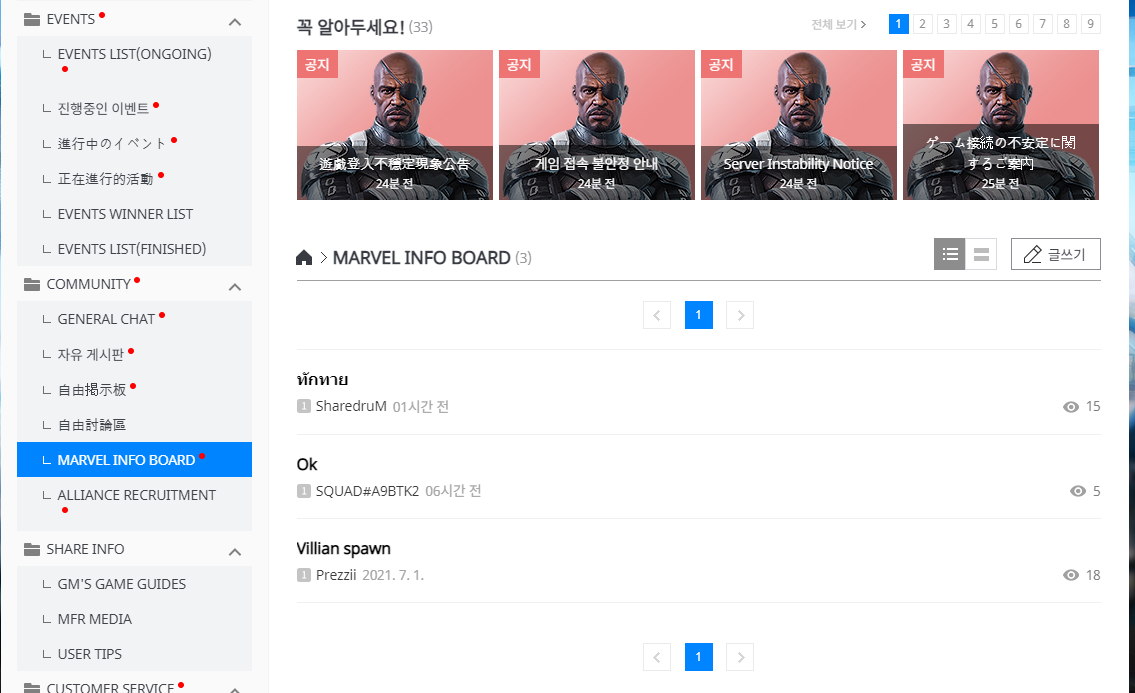Click the SHARE INFO folder icon
The image size is (1135, 693).
32,550
